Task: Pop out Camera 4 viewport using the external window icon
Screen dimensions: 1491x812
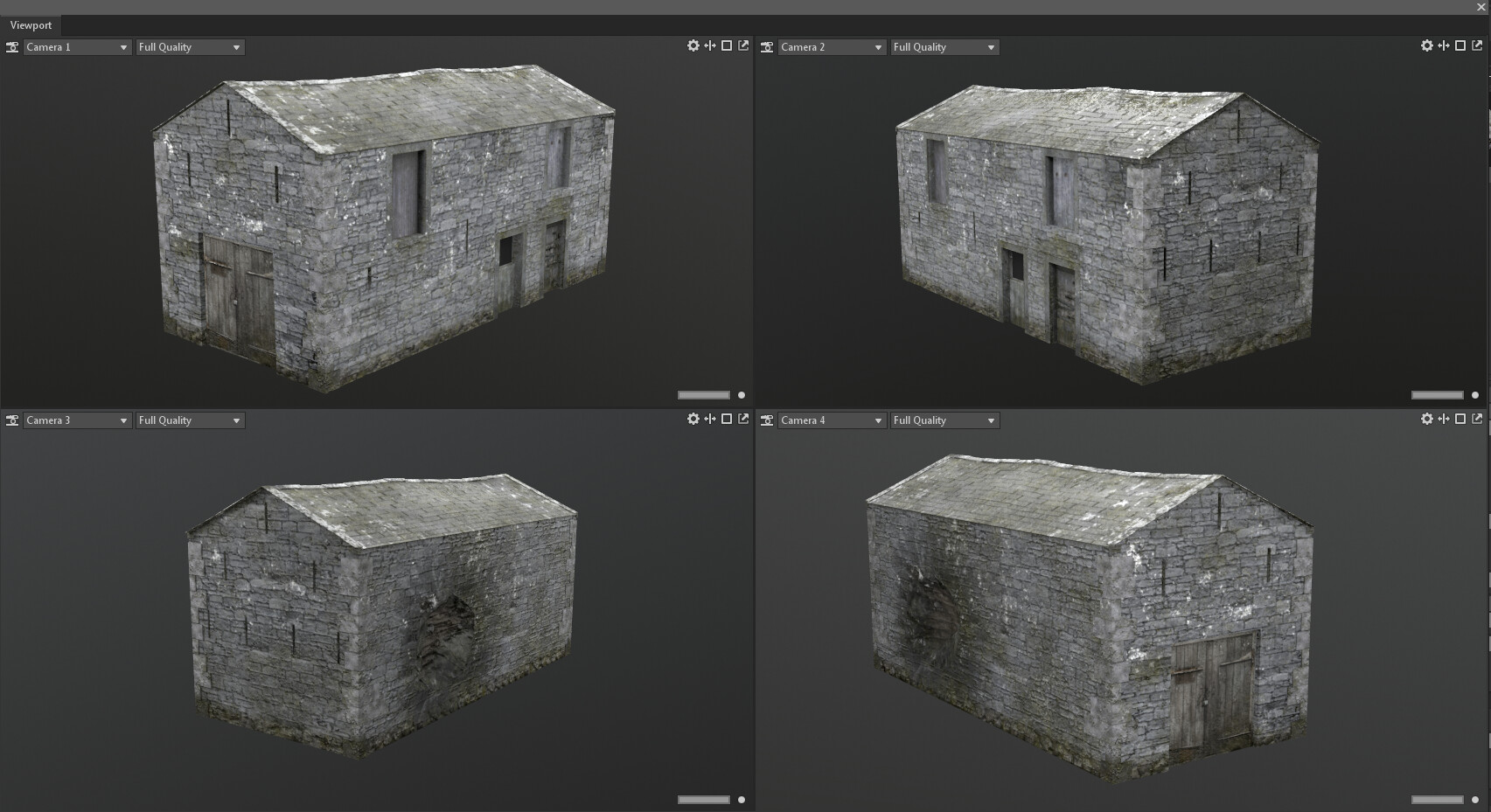Action: click(1476, 420)
